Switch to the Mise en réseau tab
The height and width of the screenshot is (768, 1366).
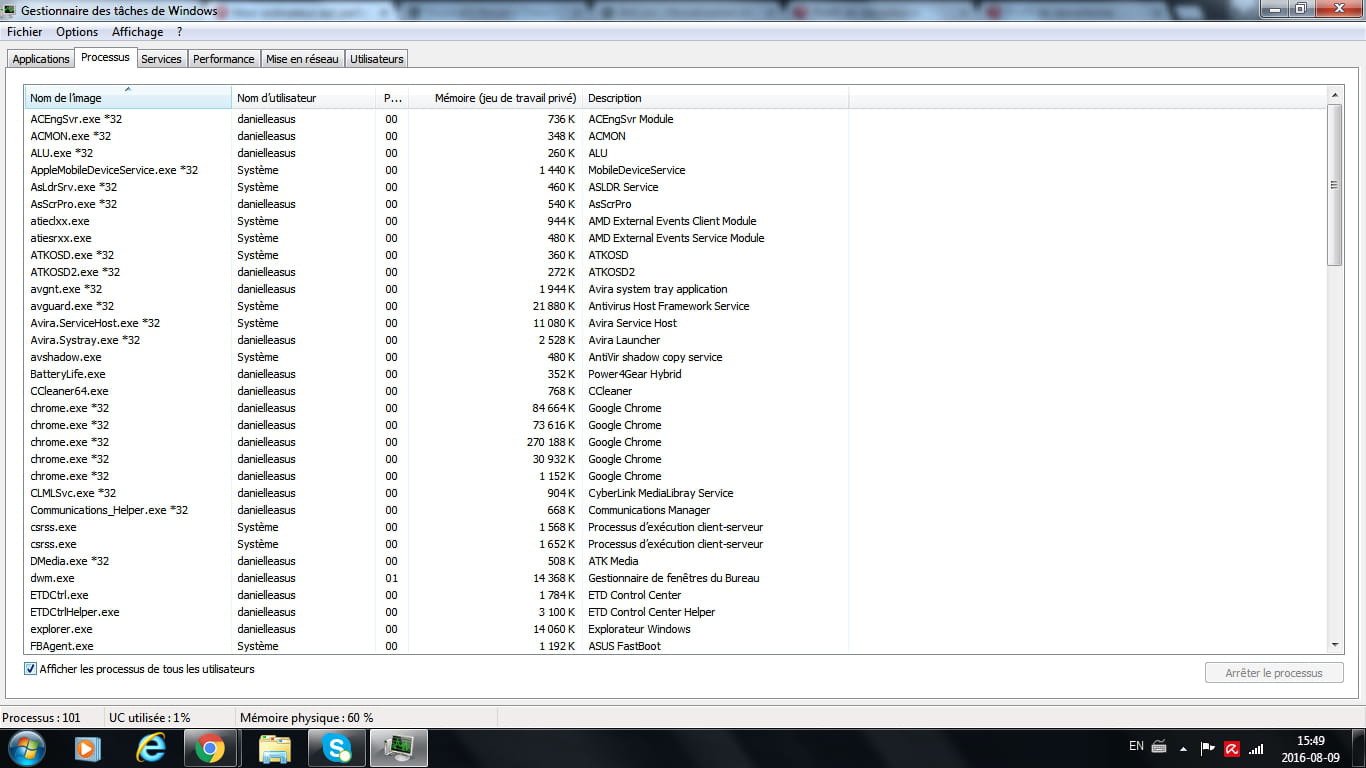(302, 59)
